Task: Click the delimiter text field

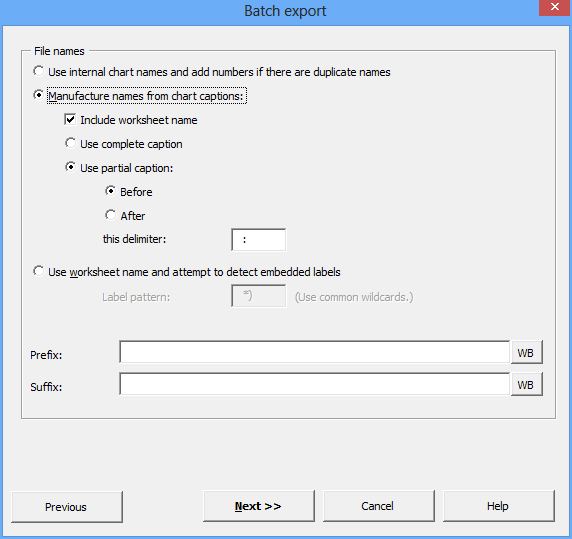Action: [259, 240]
